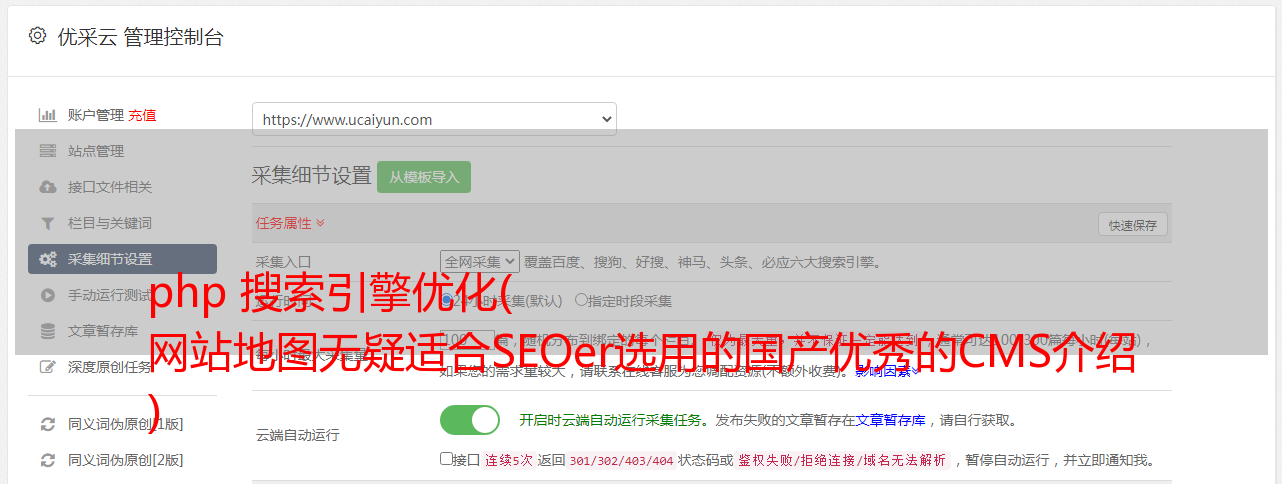The height and width of the screenshot is (484, 1282).
Task: Click the refresh icon for 同义词伪原创[1版]
Action: click(47, 424)
